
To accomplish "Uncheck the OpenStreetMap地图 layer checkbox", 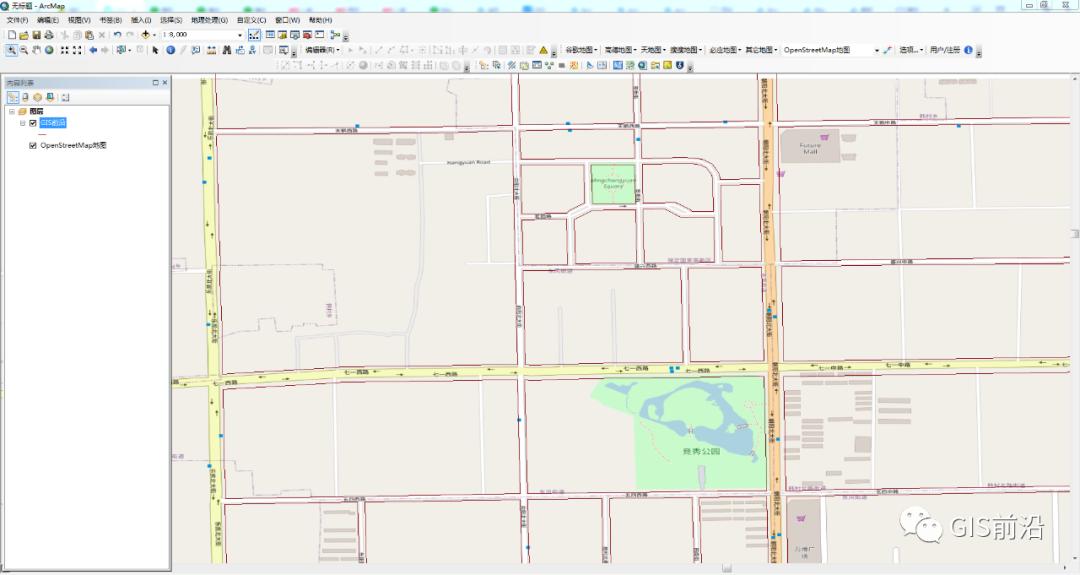I will tap(32, 146).
